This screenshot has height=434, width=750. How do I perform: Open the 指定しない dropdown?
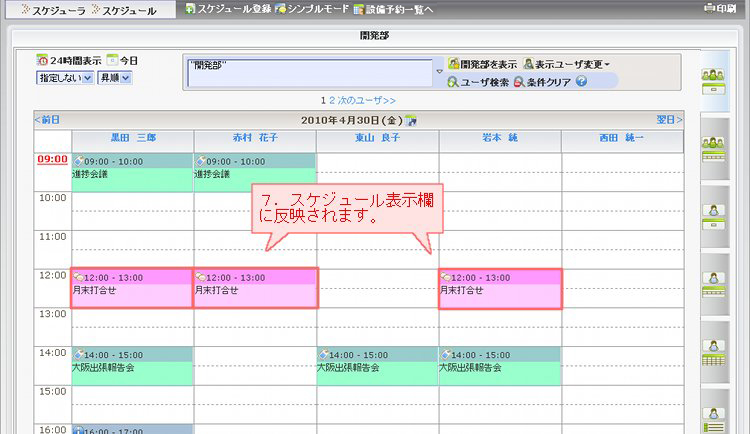click(65, 78)
